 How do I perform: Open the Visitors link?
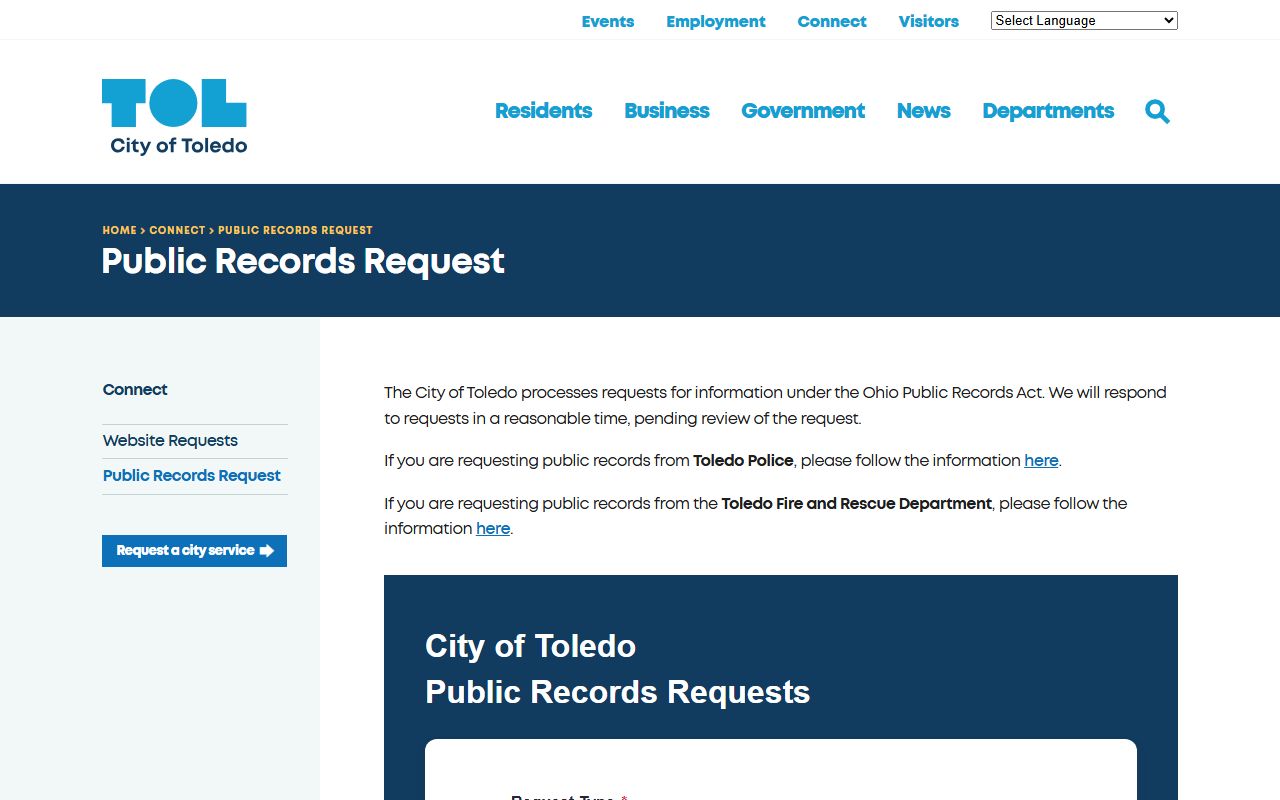[929, 21]
